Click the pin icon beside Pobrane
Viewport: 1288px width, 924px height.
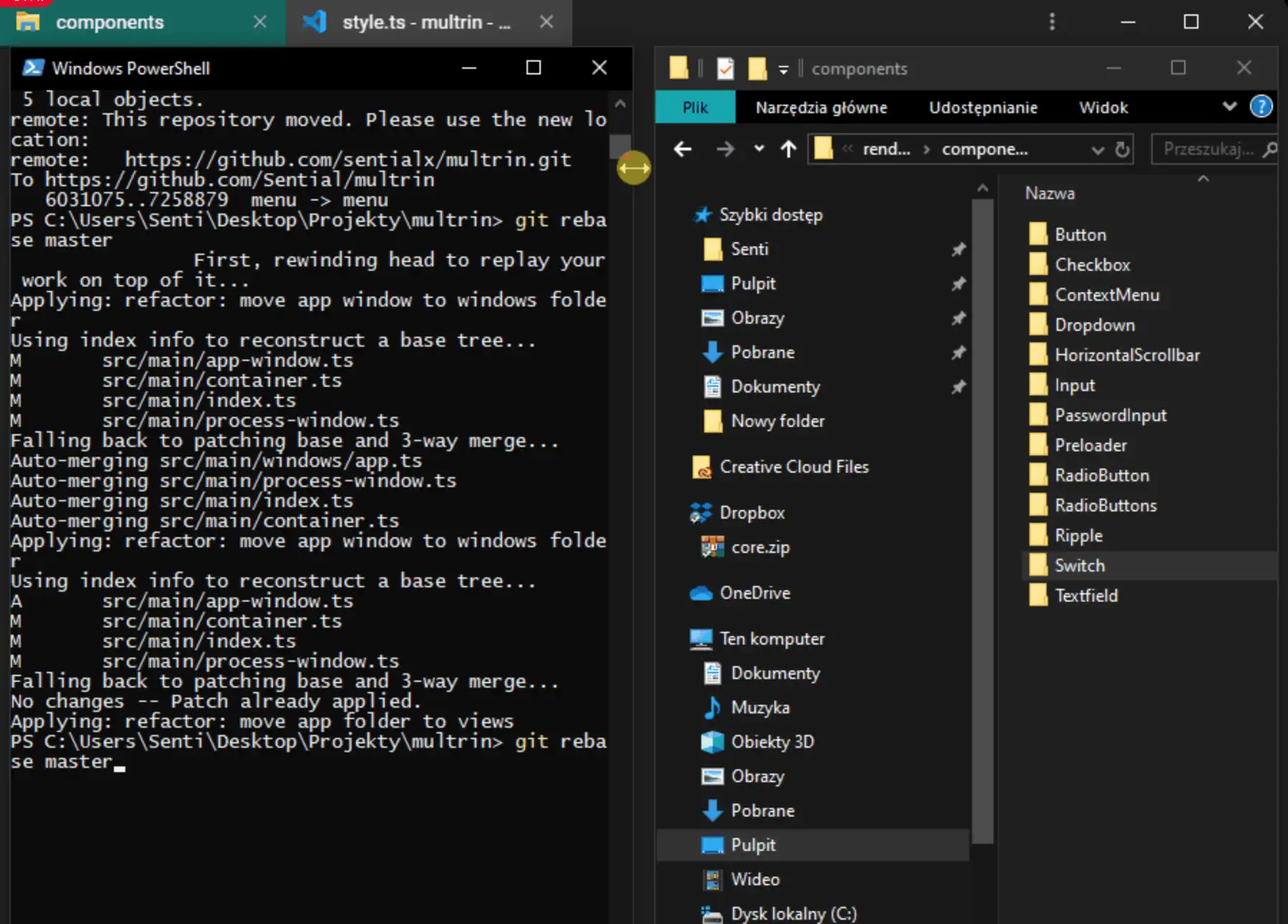coord(958,352)
